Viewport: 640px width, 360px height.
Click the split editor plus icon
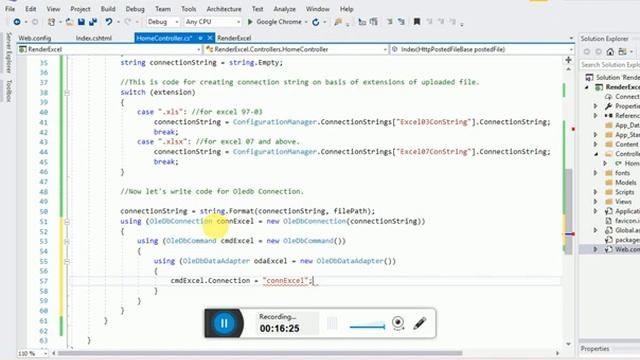[568, 60]
